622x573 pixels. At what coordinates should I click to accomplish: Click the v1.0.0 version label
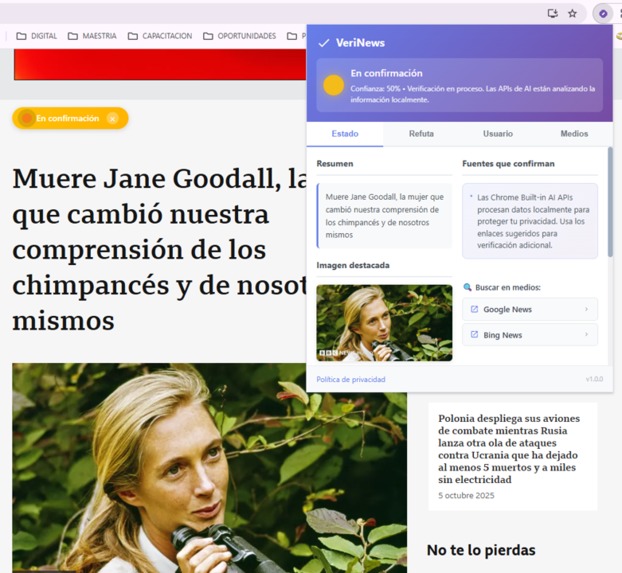(x=594, y=379)
